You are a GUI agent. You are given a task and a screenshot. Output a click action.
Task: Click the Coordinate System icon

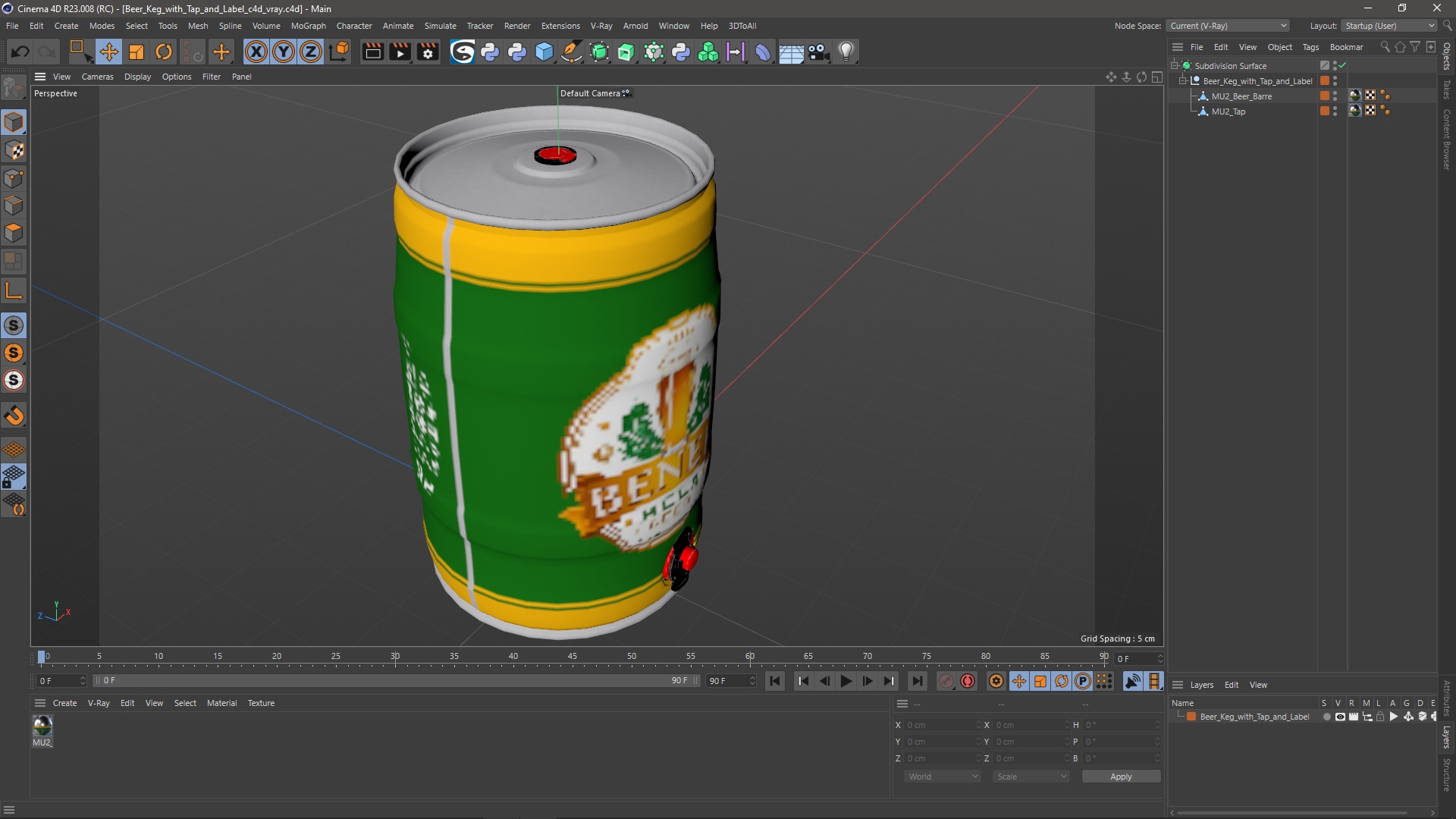pyautogui.click(x=340, y=52)
